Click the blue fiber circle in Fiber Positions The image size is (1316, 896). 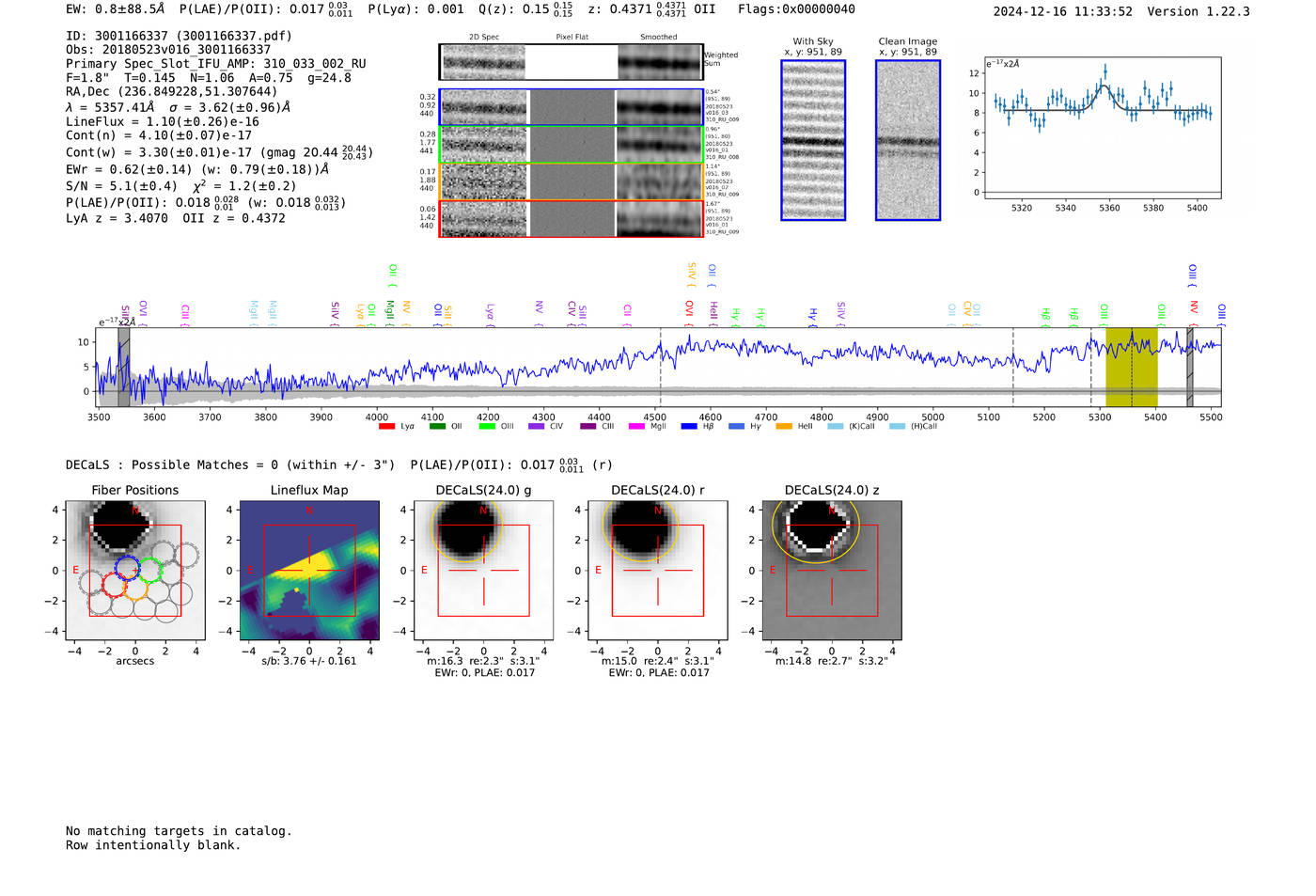point(127,567)
